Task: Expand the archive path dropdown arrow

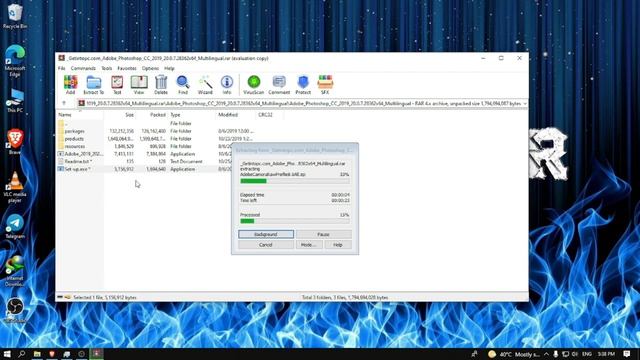Action: click(x=525, y=104)
